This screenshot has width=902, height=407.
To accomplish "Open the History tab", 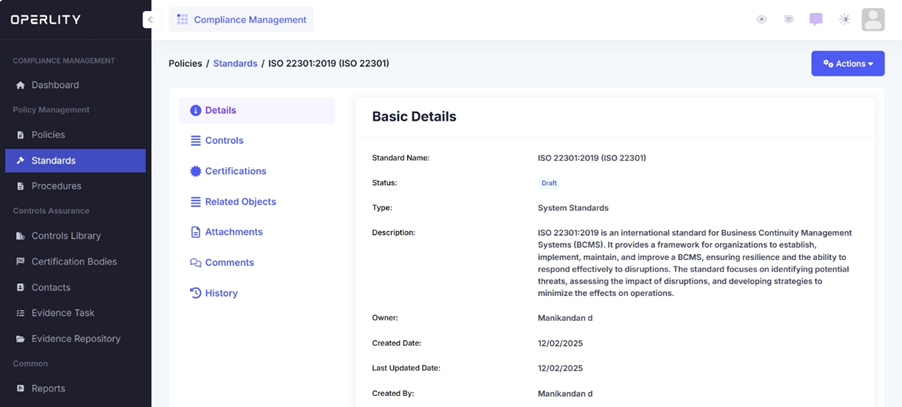I will click(221, 293).
